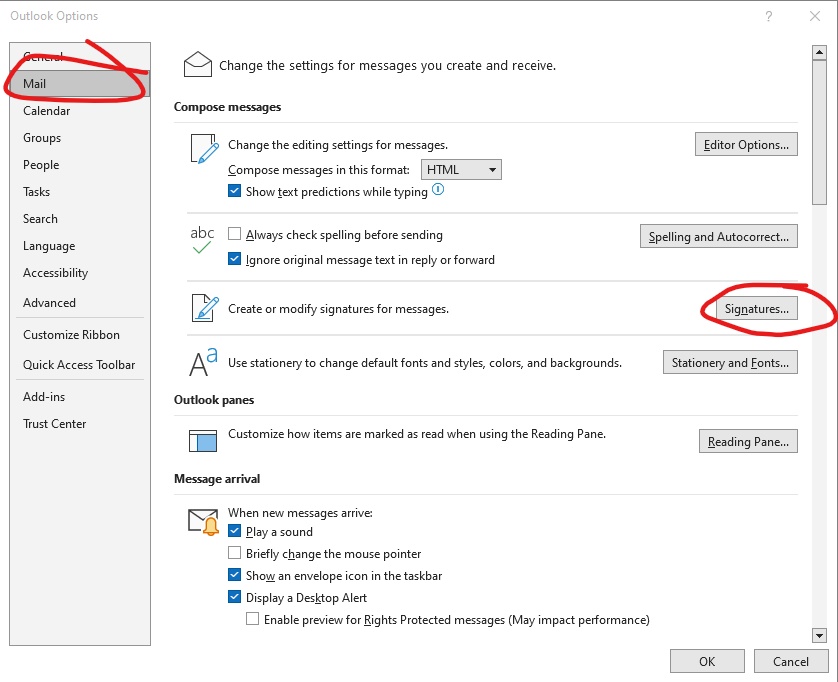Uncheck Display a Desktop Alert

point(234,596)
